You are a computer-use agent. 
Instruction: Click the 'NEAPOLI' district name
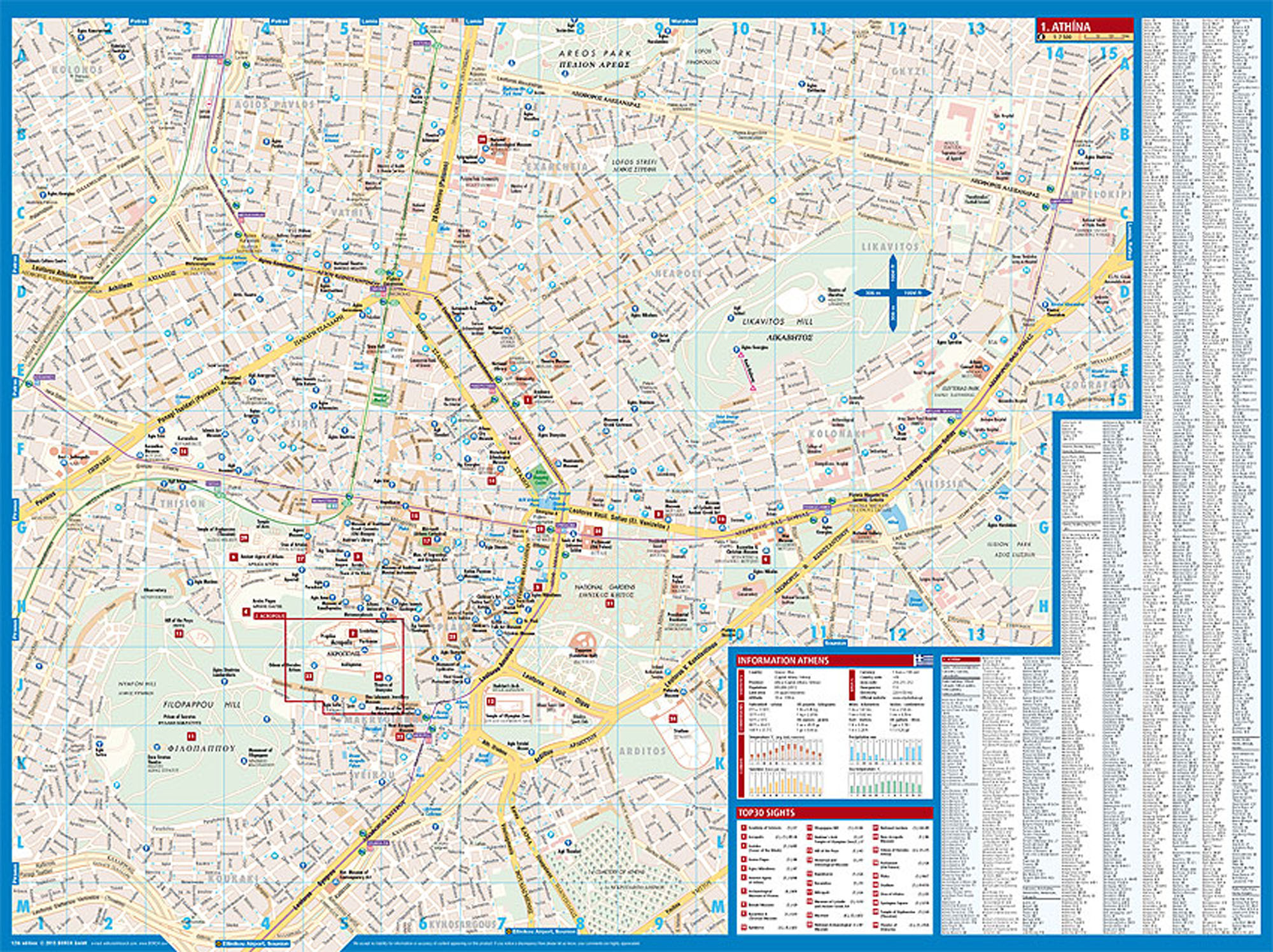[x=678, y=273]
